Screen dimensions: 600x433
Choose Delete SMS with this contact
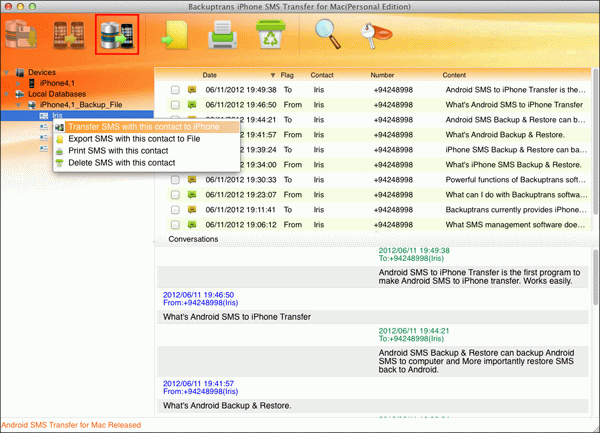146,163
